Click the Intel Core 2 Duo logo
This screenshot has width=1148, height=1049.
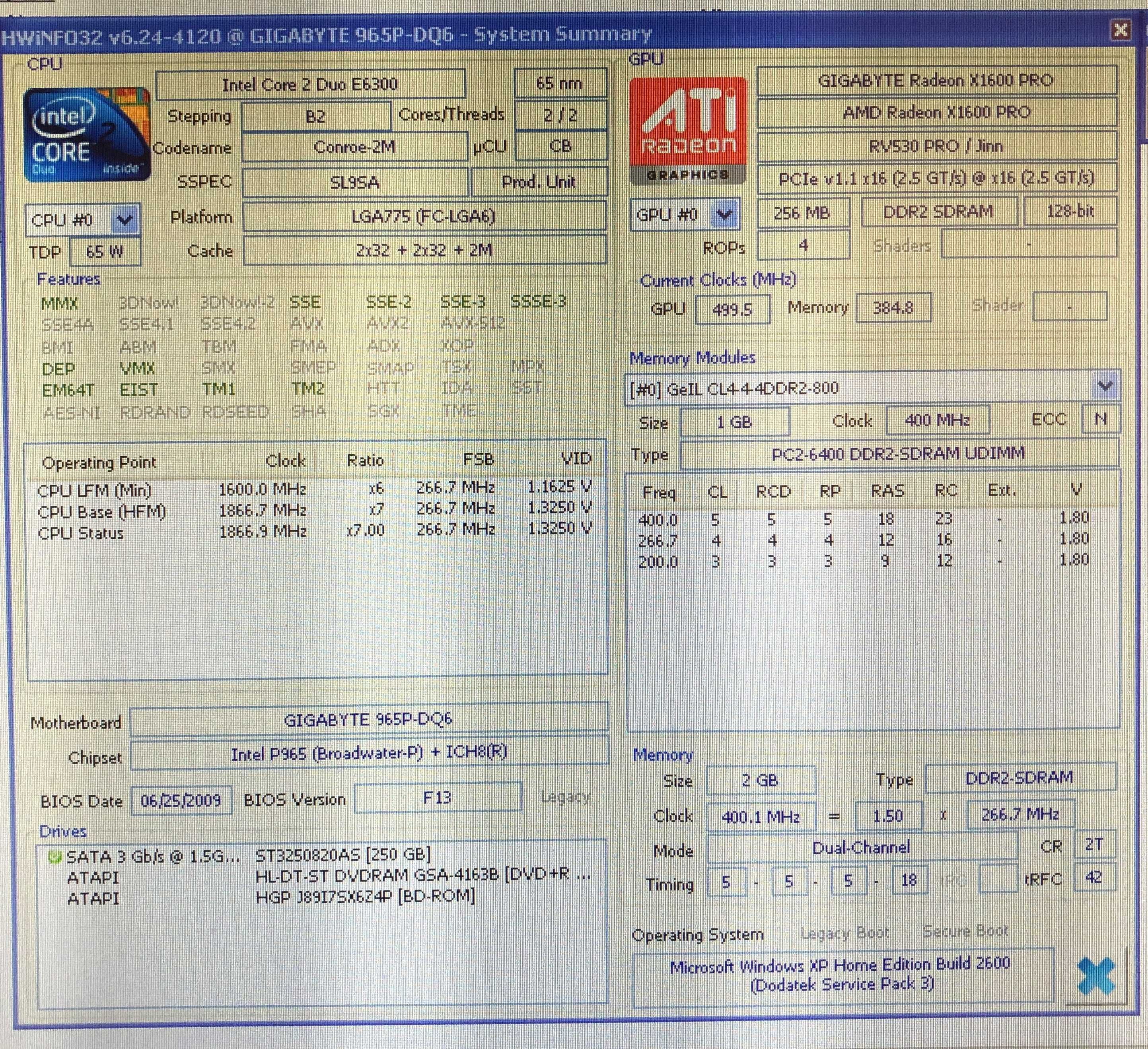(x=87, y=135)
